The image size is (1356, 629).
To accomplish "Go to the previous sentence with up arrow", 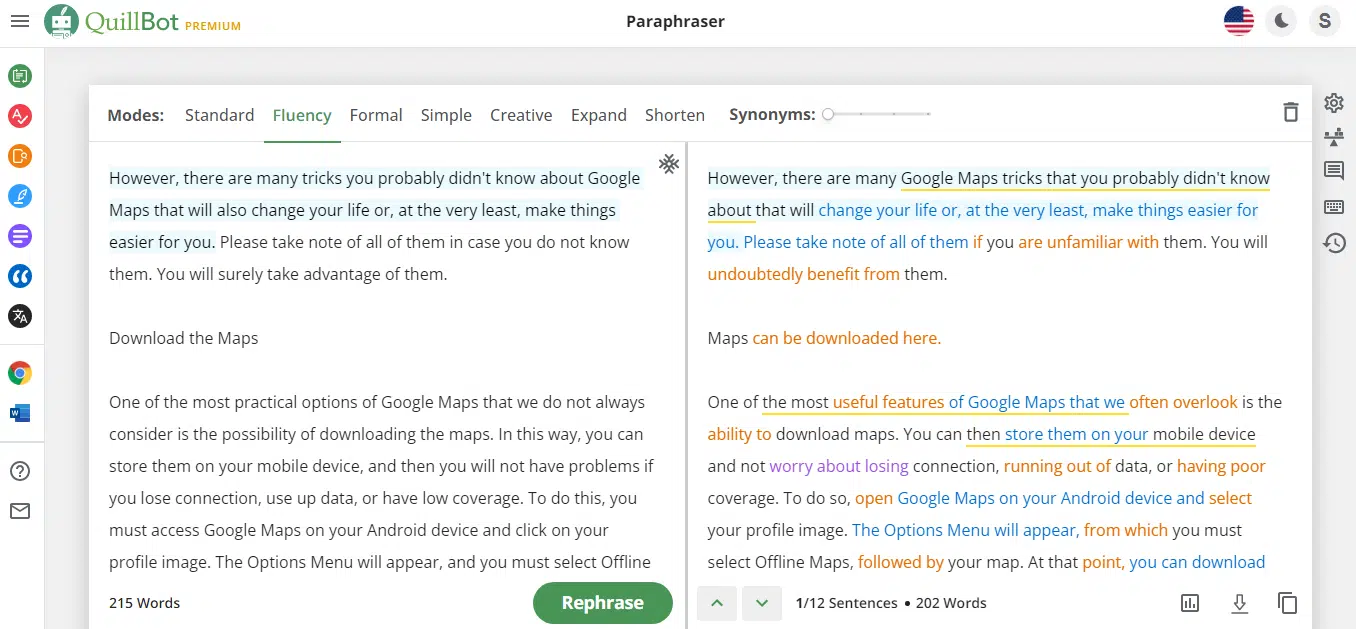I will (717, 602).
